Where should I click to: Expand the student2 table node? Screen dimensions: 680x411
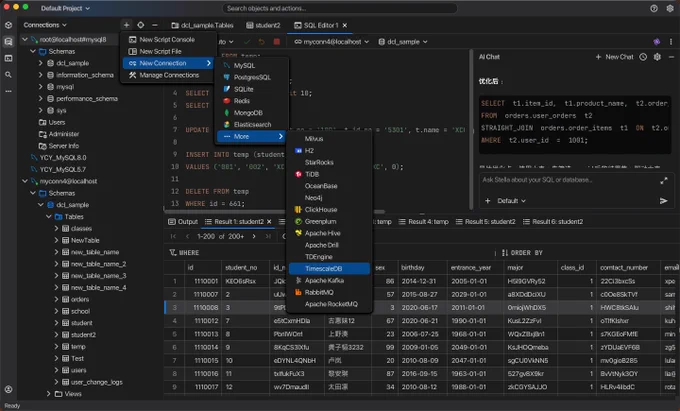pos(56,335)
